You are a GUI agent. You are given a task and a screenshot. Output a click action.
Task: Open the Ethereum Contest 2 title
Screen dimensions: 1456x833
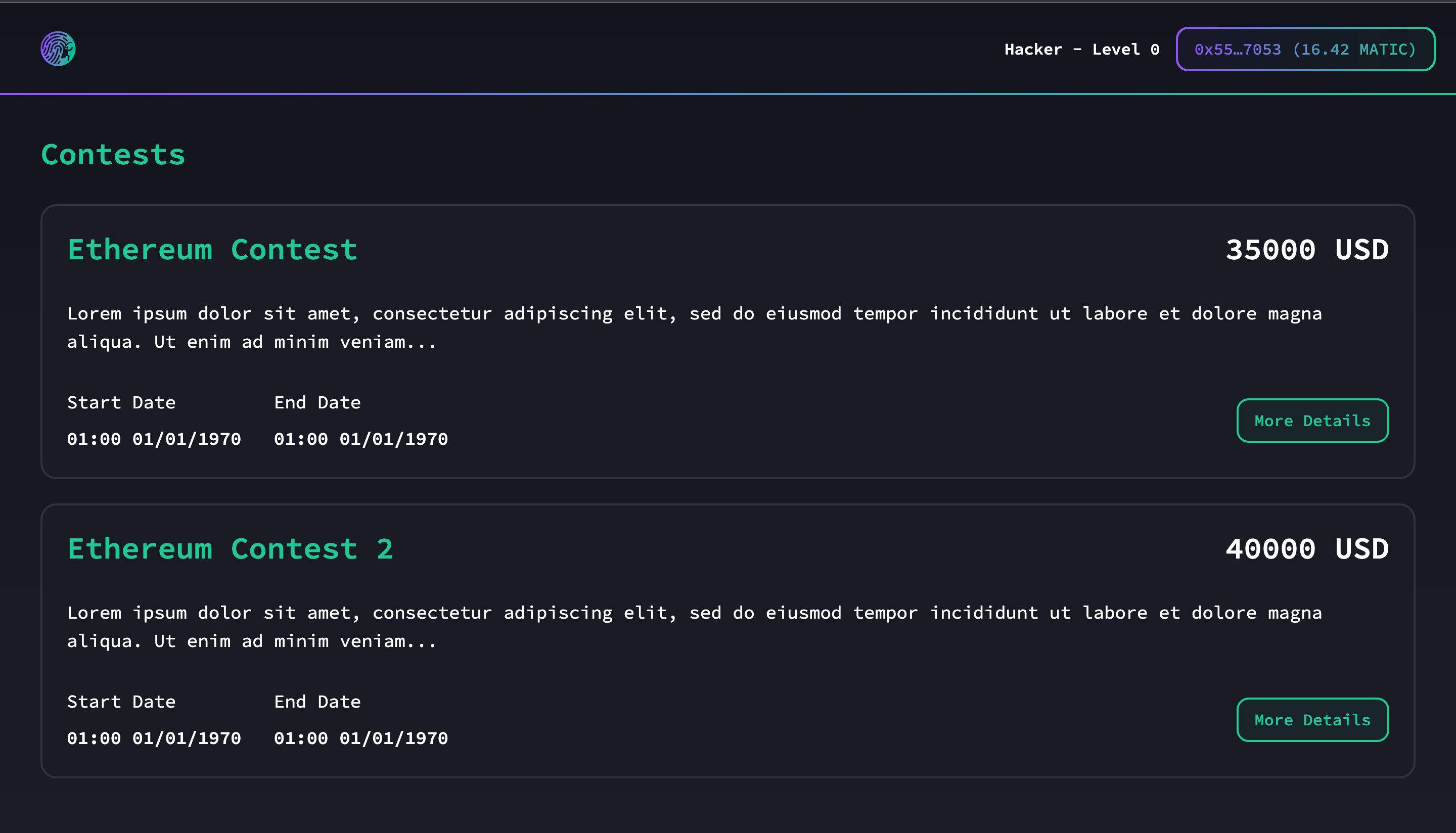point(231,548)
